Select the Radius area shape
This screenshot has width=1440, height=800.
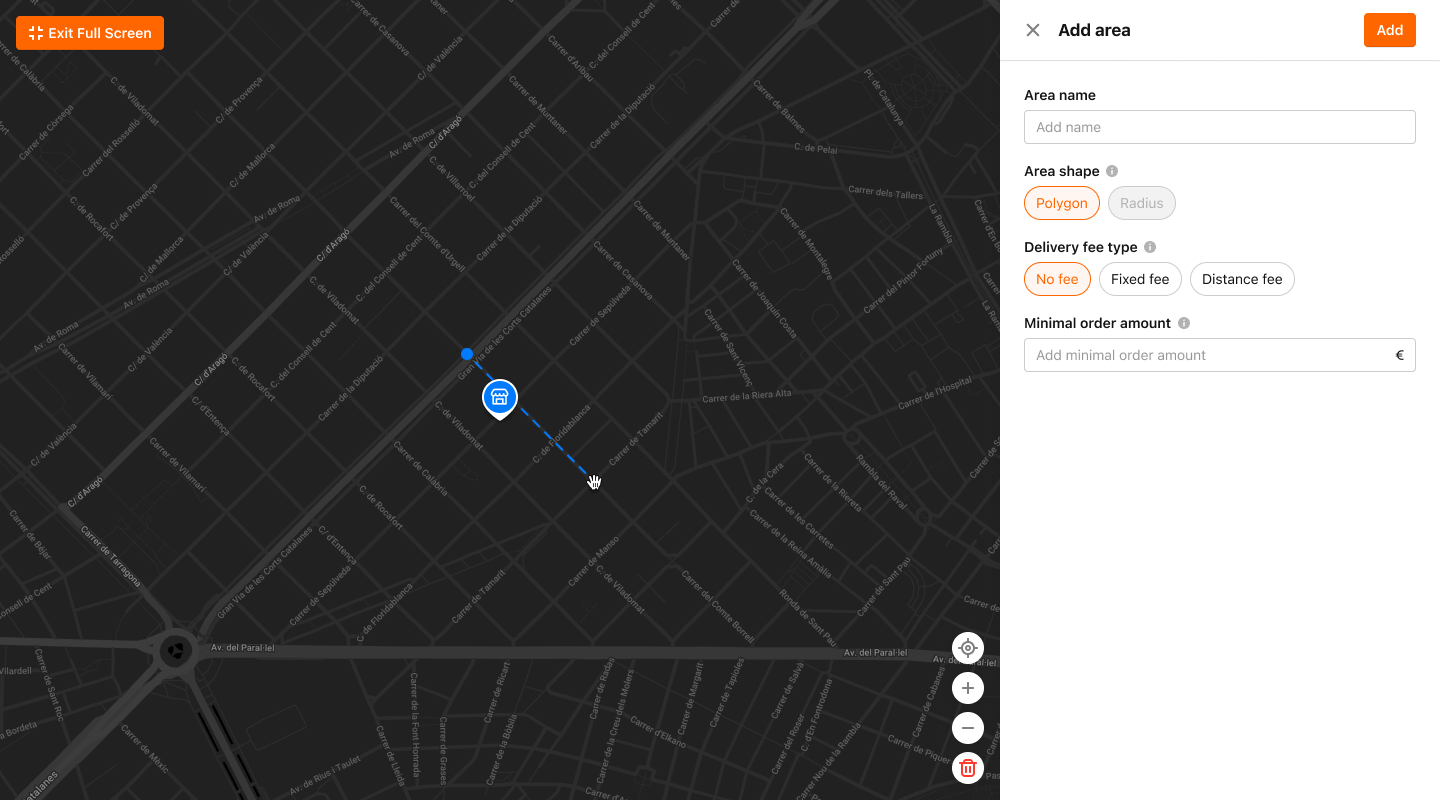coord(1141,203)
